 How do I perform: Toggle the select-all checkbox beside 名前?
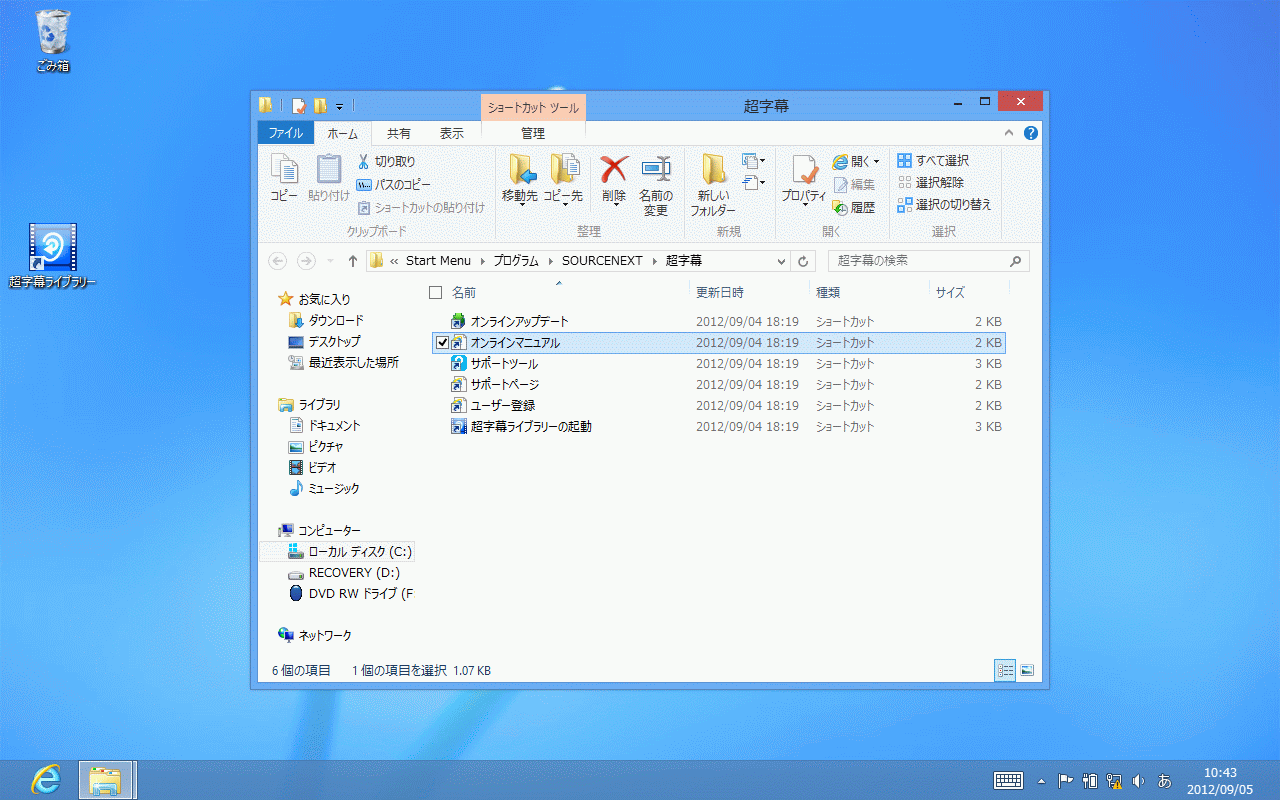[435, 292]
